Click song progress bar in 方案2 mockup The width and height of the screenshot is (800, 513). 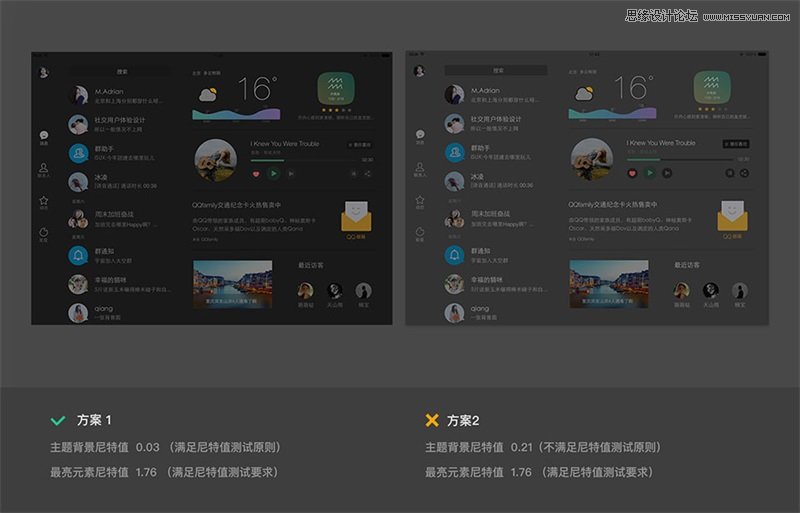(x=680, y=160)
